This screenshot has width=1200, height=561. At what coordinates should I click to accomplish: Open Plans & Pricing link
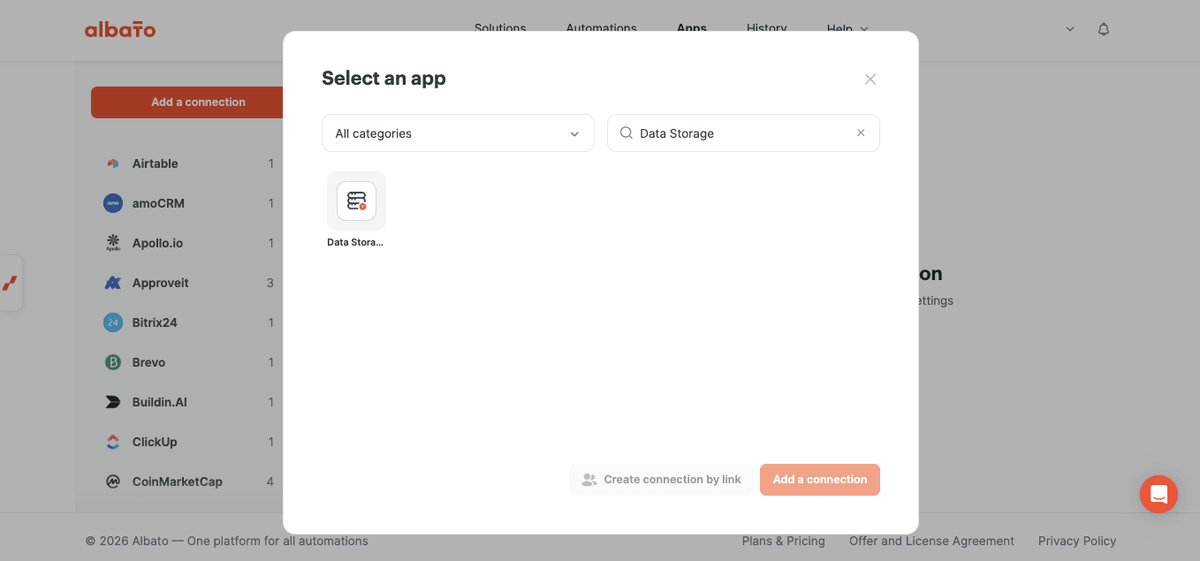[783, 541]
